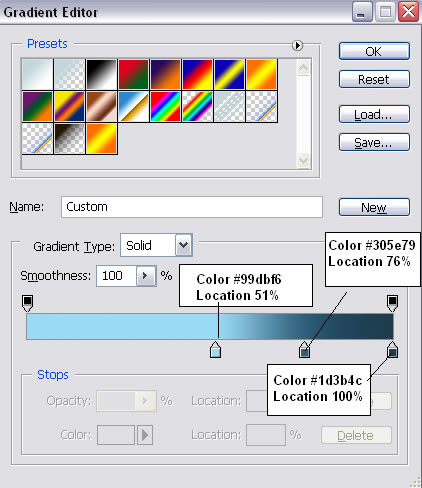Screen dimensions: 422x488
Task: Click the OK button
Action: point(374,51)
